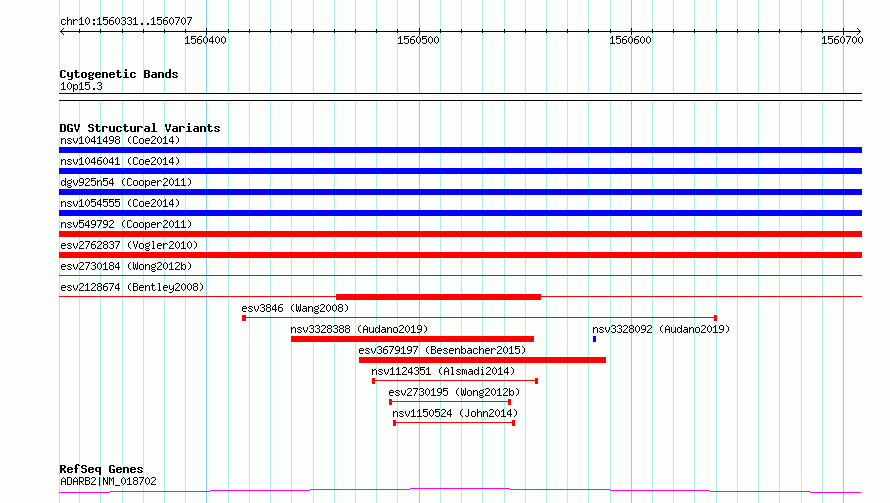Click the esv2128674 (Bentley2008) label
Screen dimensions: 890x503
coord(132,287)
